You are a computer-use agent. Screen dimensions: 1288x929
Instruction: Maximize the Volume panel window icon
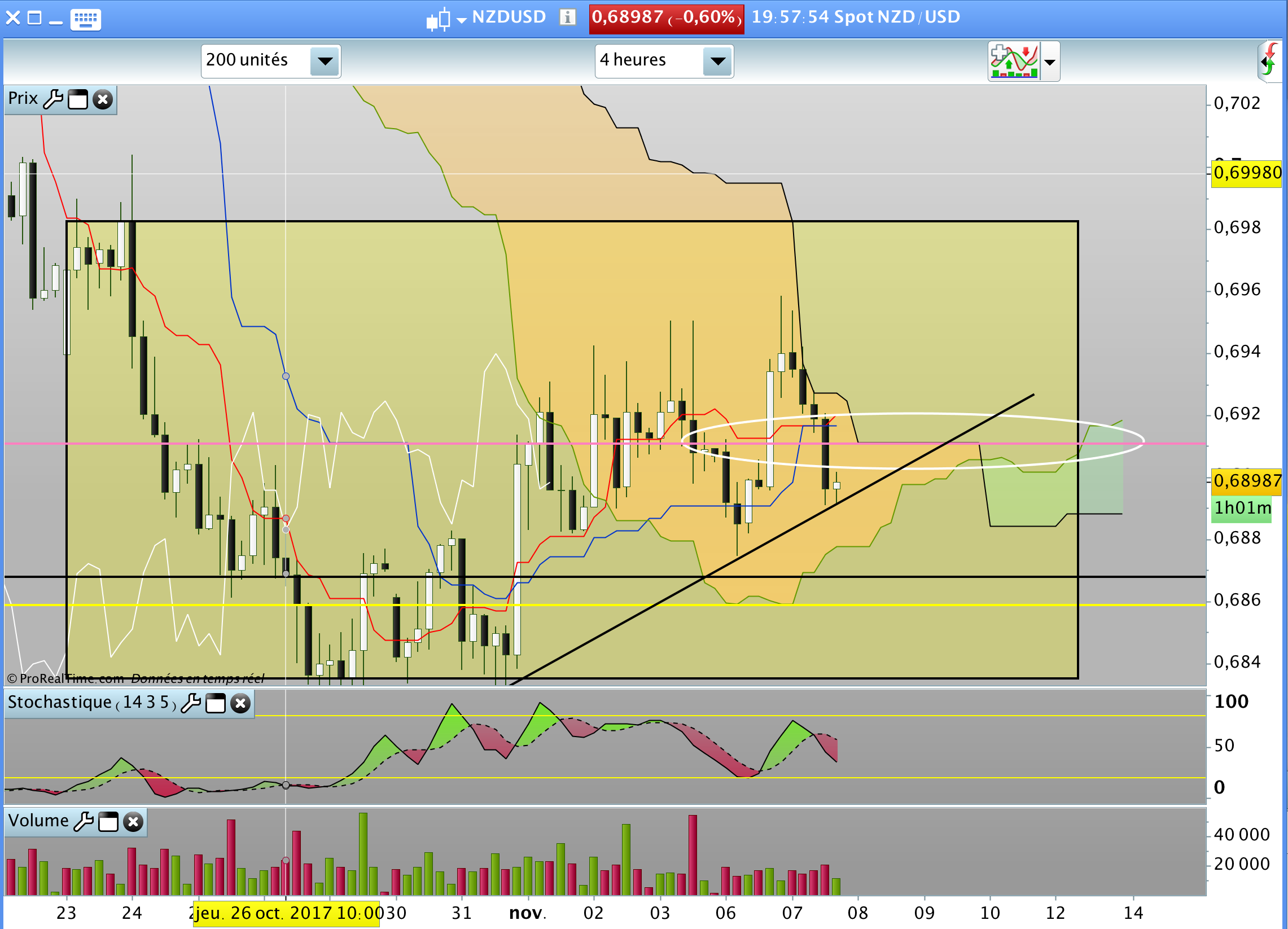pyautogui.click(x=108, y=822)
